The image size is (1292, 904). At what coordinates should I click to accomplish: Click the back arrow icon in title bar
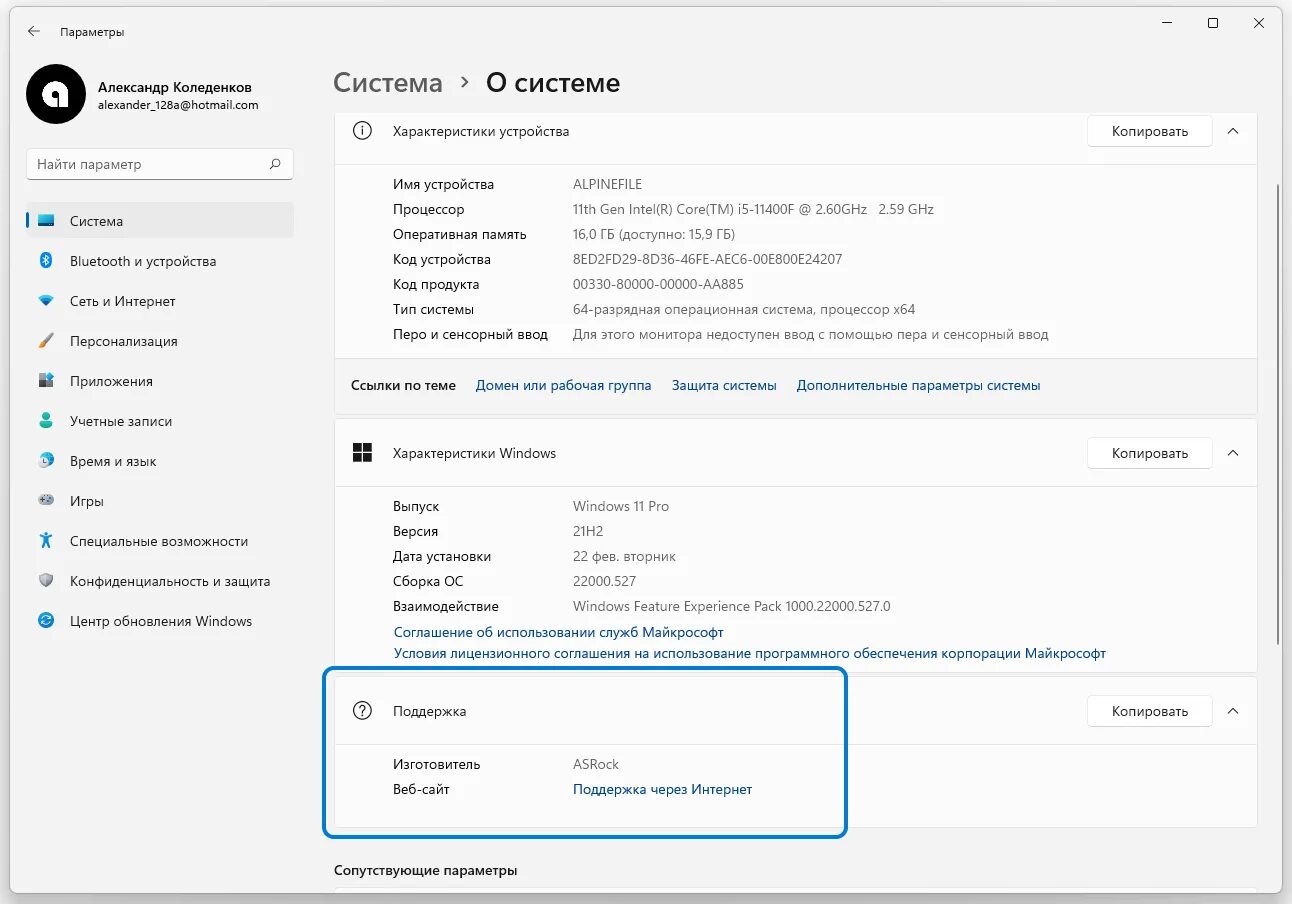[34, 31]
